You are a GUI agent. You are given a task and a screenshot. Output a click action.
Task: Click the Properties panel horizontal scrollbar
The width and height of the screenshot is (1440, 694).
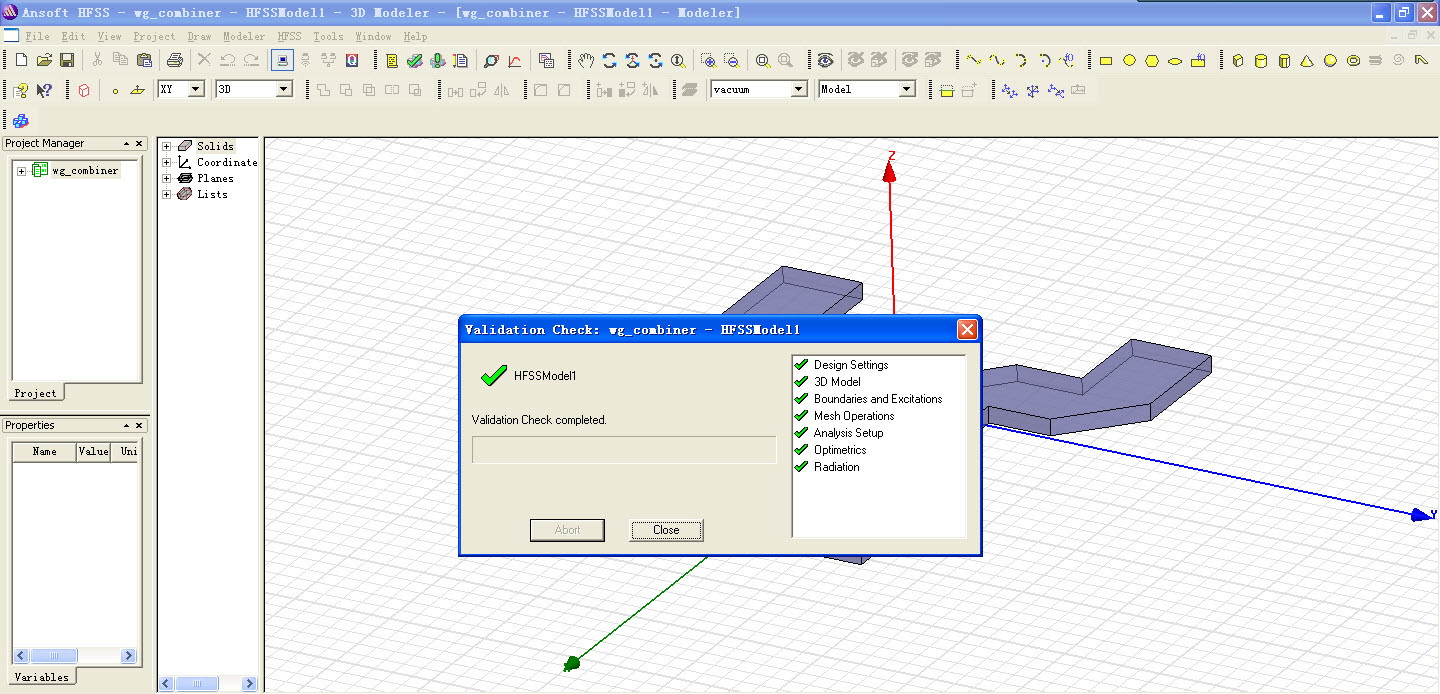click(76, 656)
